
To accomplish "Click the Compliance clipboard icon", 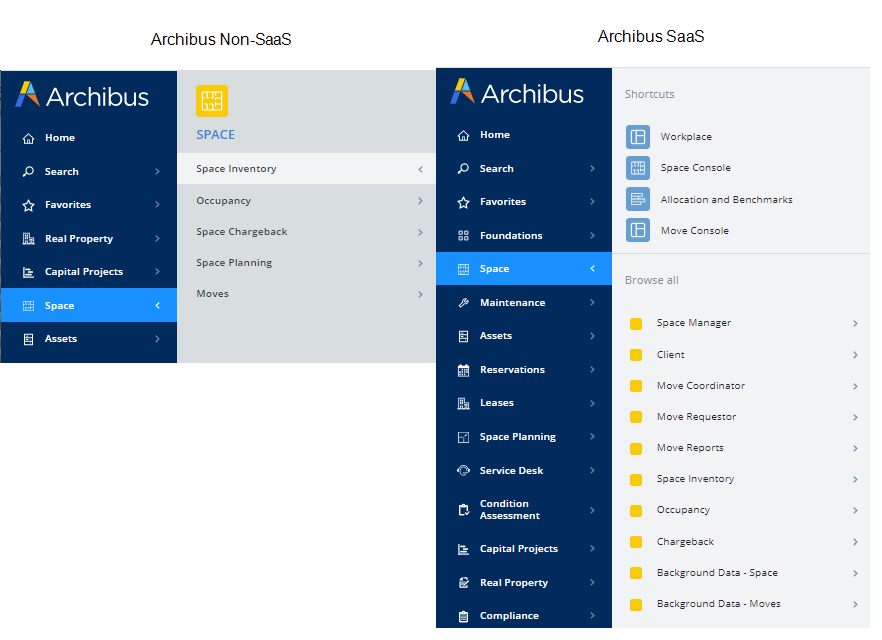I will point(463,616).
